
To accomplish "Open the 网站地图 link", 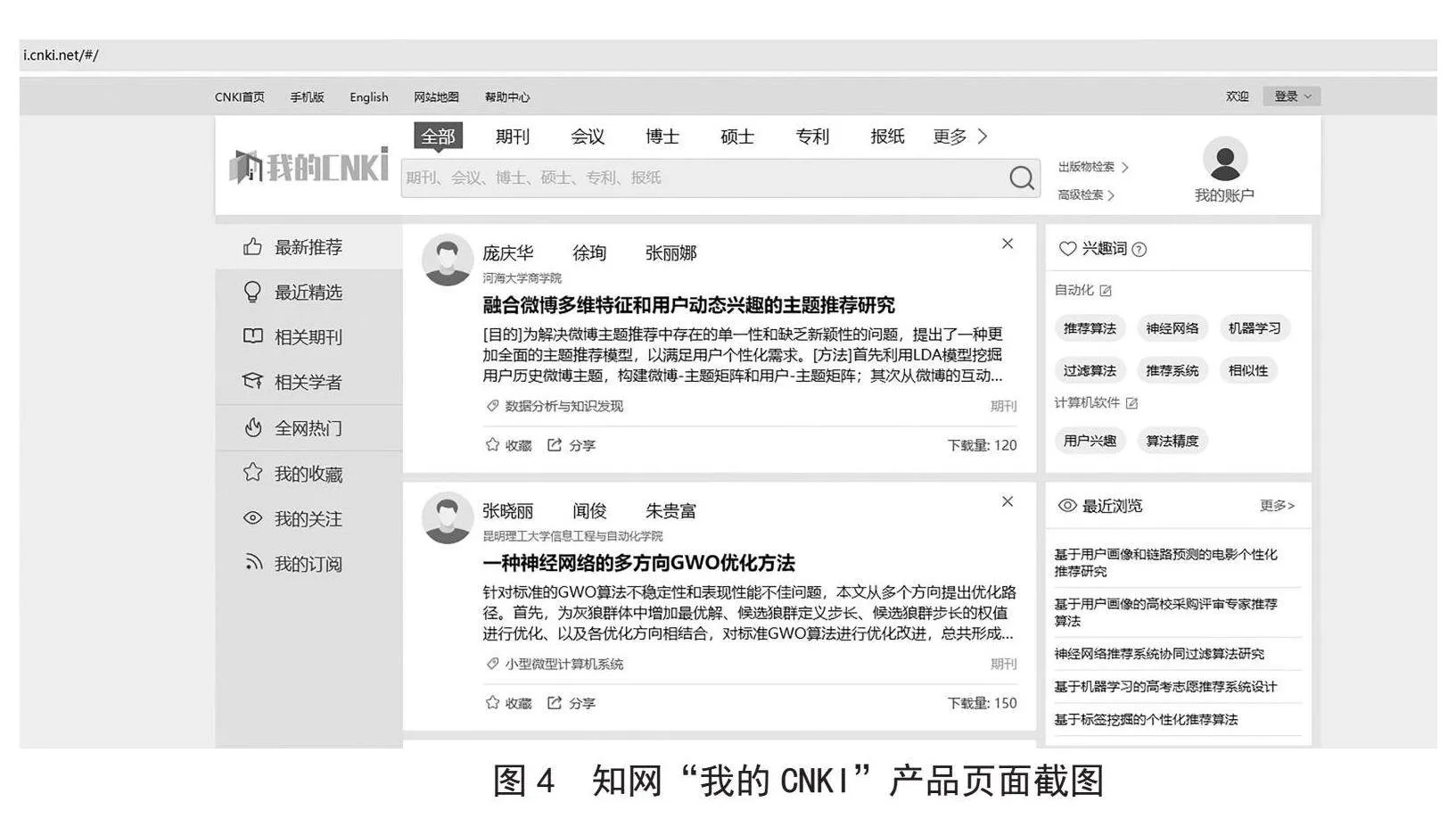I will coord(436,97).
